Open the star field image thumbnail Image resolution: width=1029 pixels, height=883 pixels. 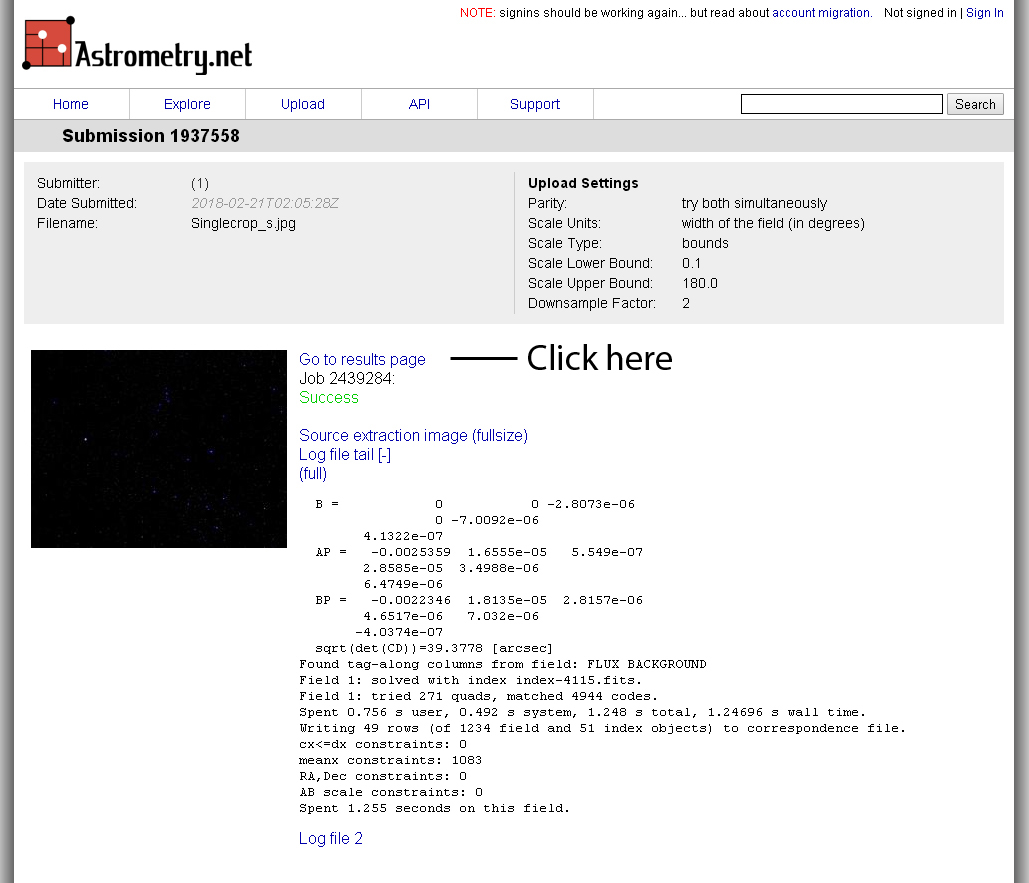159,449
